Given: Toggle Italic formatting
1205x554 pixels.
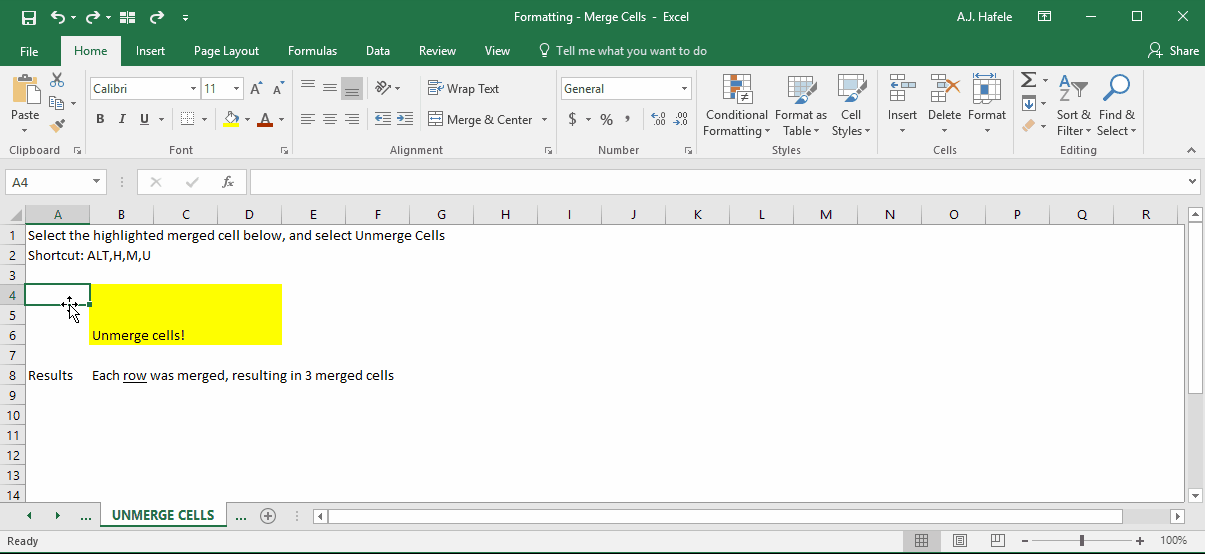Looking at the screenshot, I should [122, 119].
